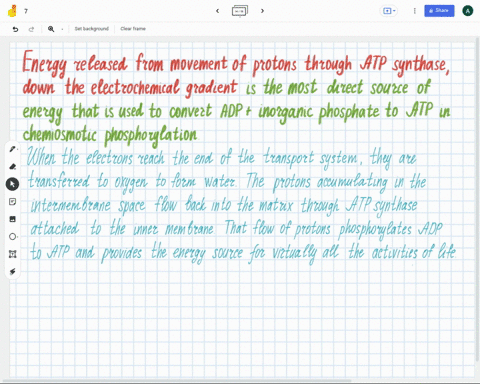Viewport: 480px width, 384px height.
Task: Click Clear frame
Action: point(133,29)
